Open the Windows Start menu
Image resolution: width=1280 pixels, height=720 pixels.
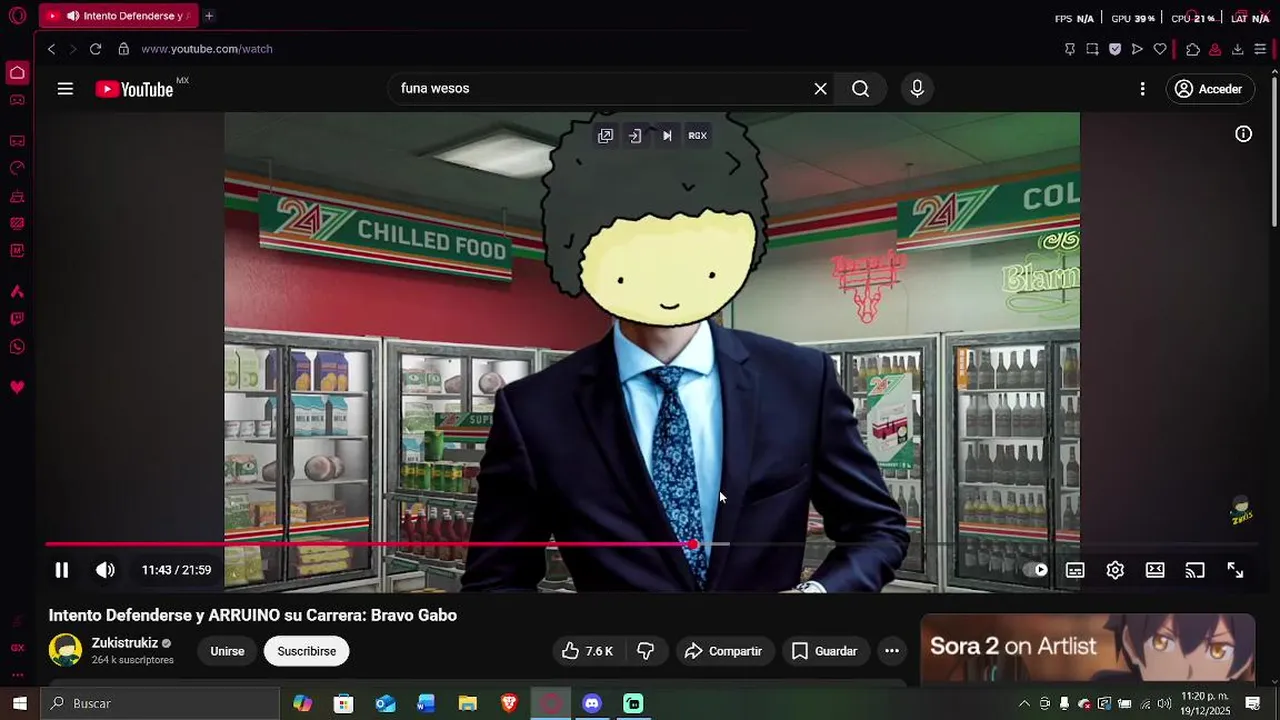tap(19, 704)
